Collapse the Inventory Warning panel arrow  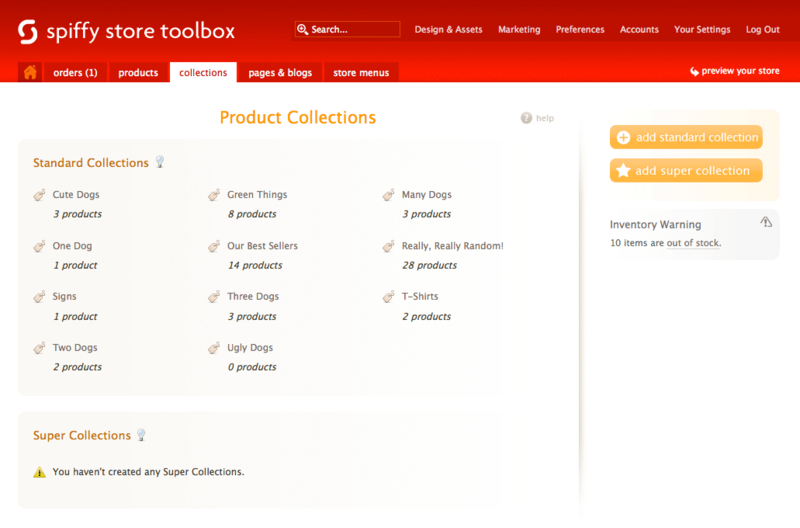[766, 222]
